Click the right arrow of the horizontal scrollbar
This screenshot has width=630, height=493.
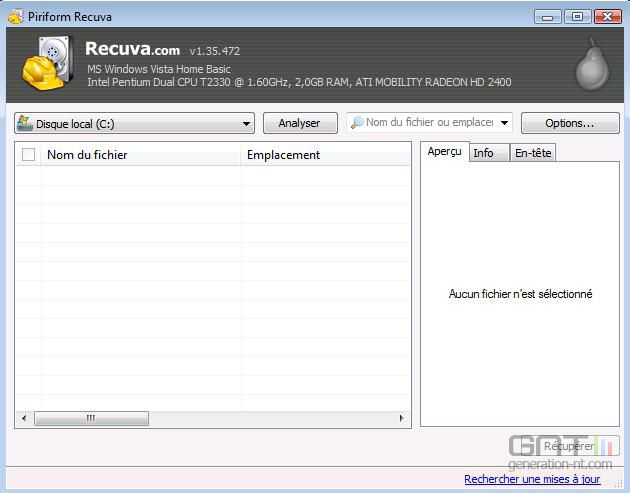coord(401,418)
